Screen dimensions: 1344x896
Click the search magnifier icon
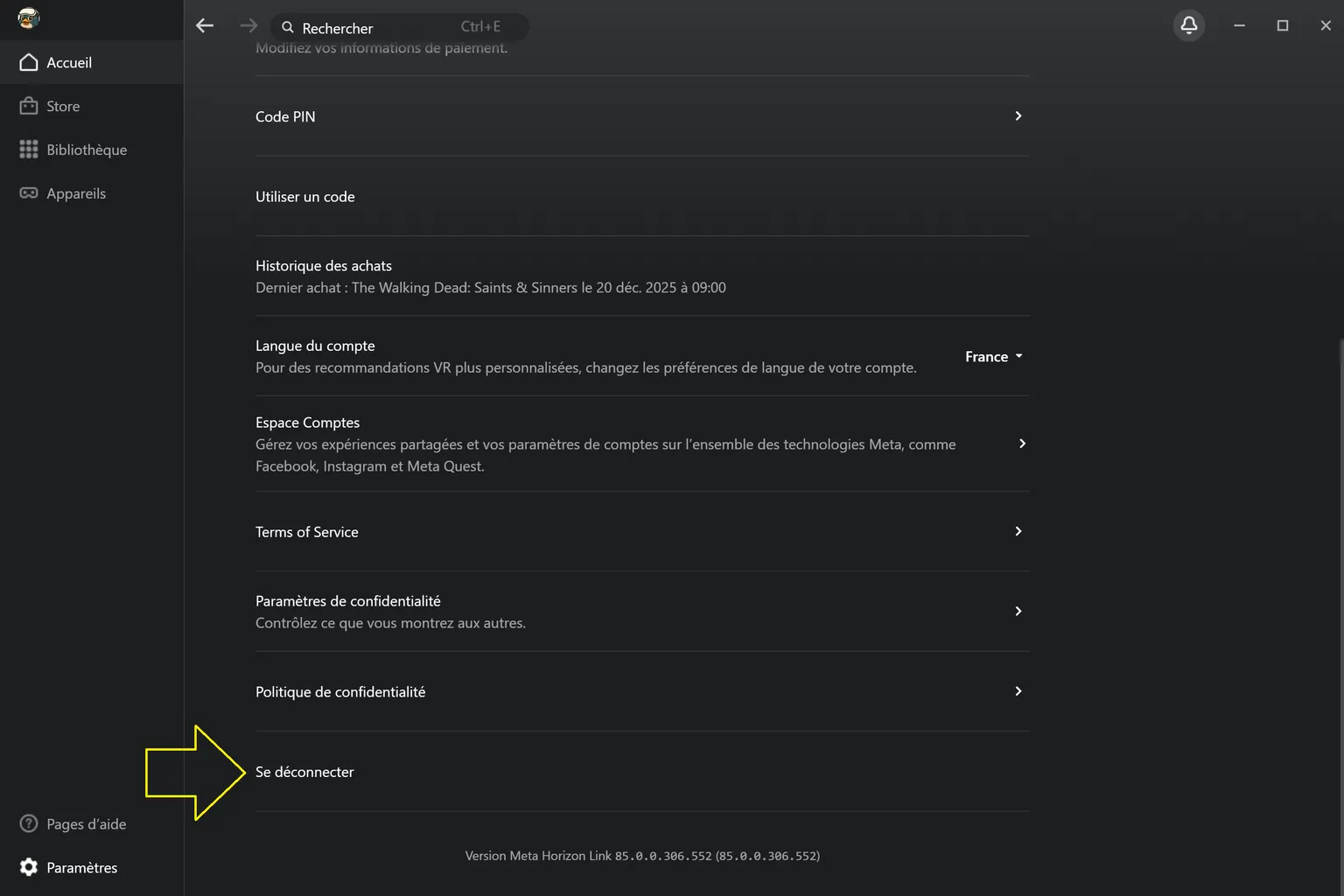(288, 27)
